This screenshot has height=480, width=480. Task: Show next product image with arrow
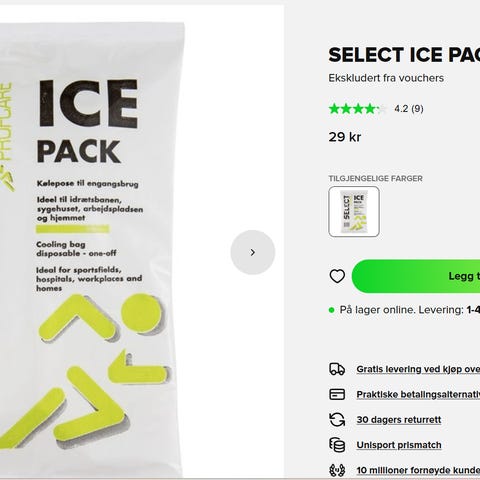(253, 252)
